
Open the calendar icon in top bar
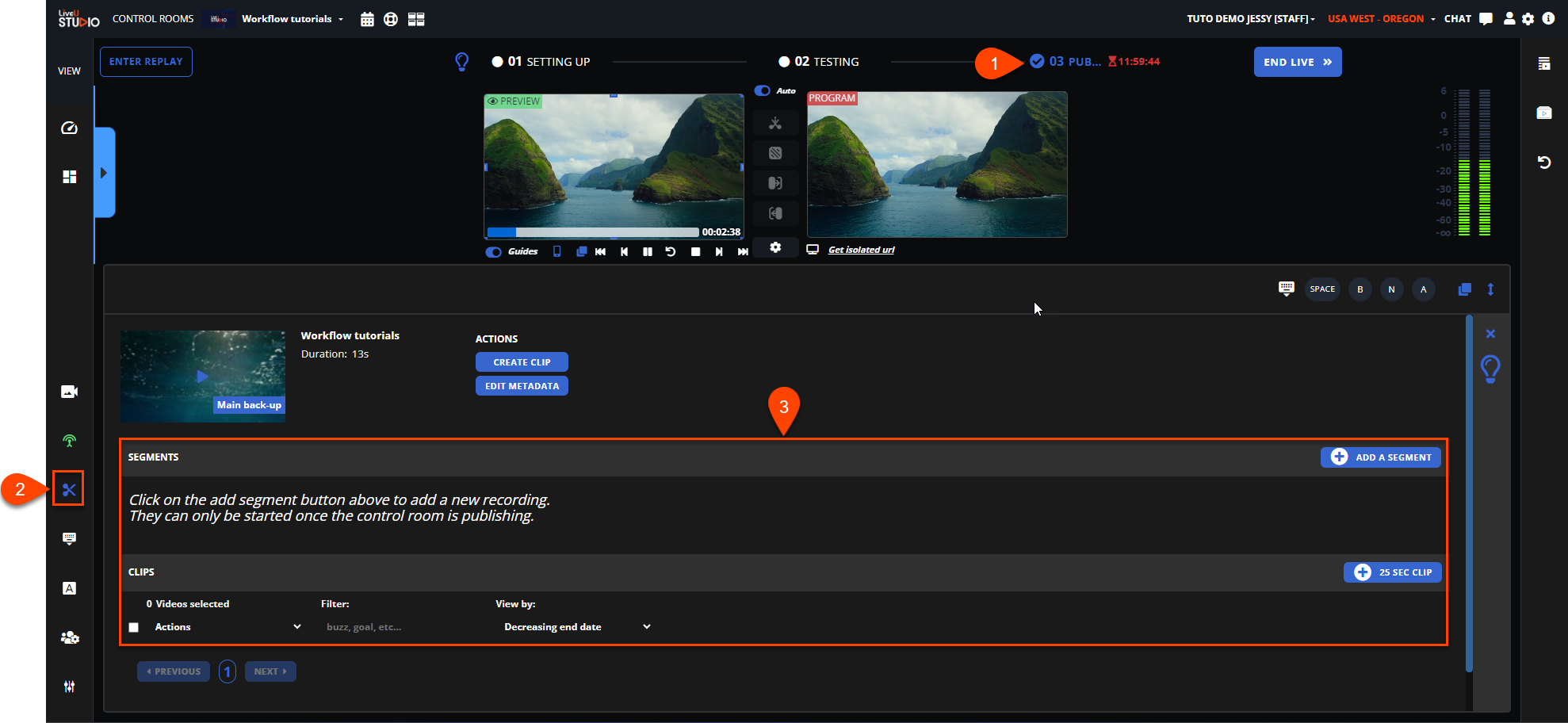tap(367, 19)
